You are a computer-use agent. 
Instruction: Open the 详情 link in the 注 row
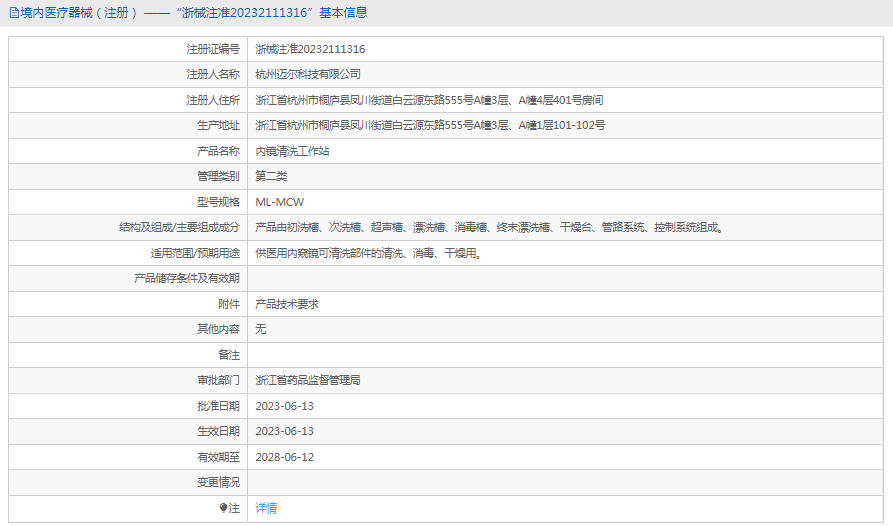266,508
